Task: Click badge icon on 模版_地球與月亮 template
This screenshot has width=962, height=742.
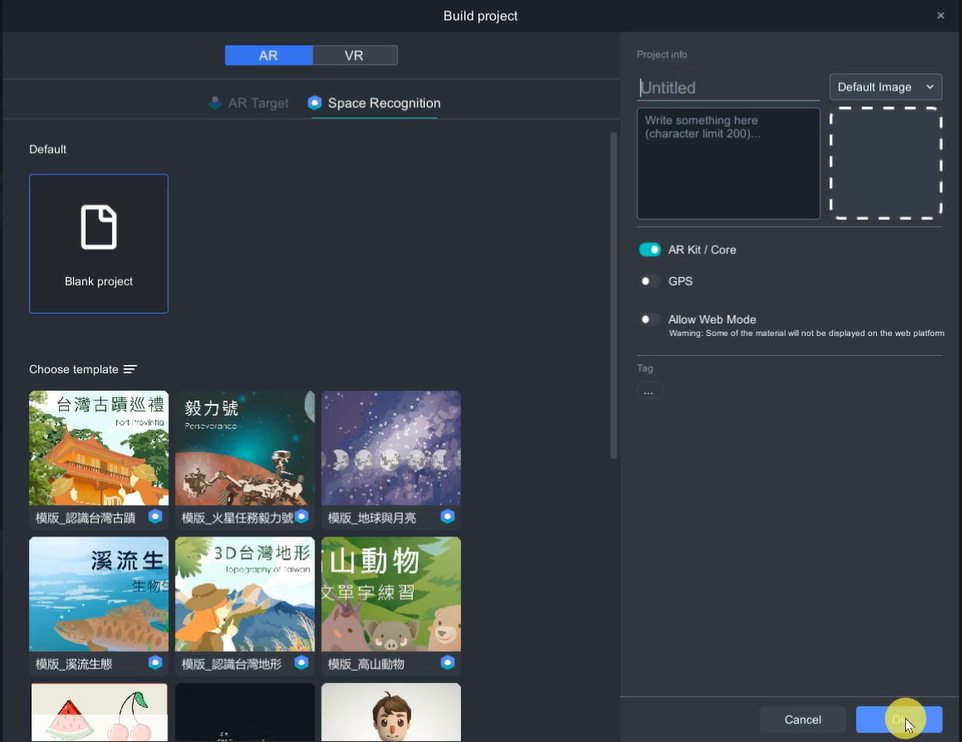Action: click(x=447, y=517)
